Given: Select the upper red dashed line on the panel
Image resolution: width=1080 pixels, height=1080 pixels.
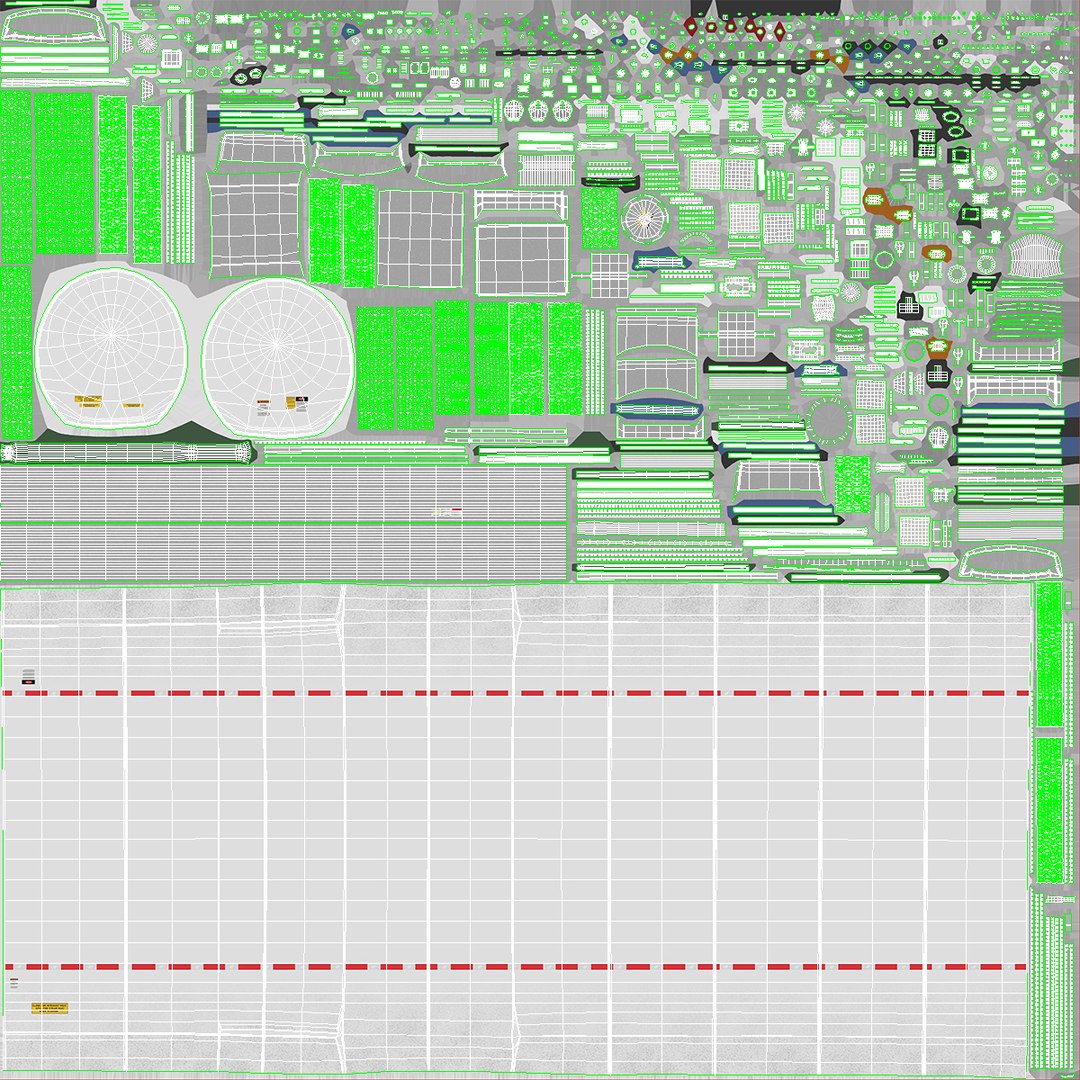Looking at the screenshot, I should (x=517, y=693).
